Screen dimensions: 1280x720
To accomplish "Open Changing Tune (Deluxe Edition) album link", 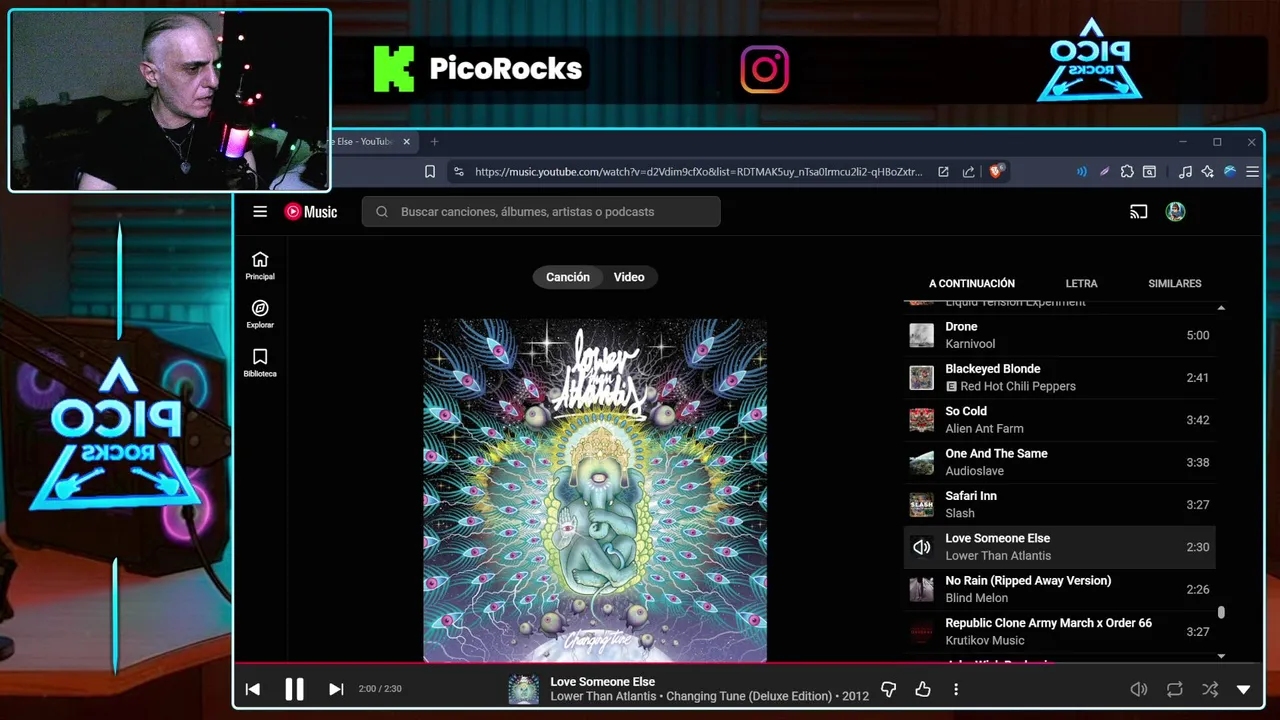I will [x=749, y=696].
